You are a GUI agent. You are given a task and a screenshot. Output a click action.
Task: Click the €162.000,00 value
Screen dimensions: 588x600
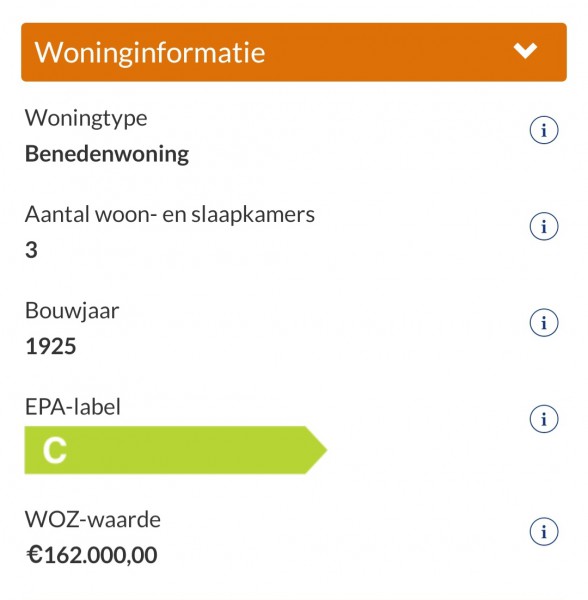coord(91,555)
